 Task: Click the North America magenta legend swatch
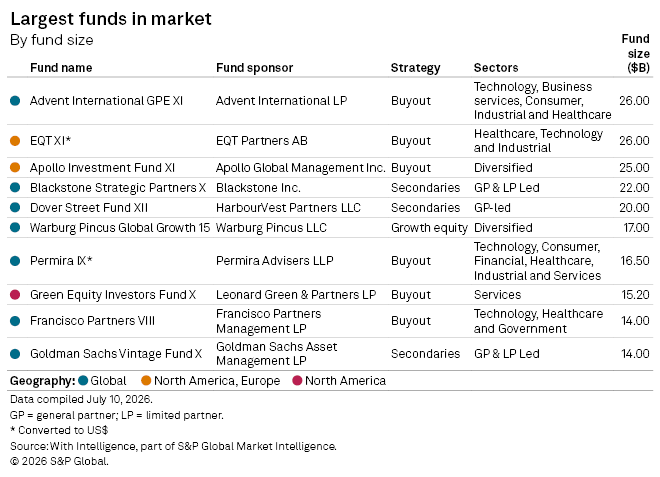pyautogui.click(x=297, y=381)
